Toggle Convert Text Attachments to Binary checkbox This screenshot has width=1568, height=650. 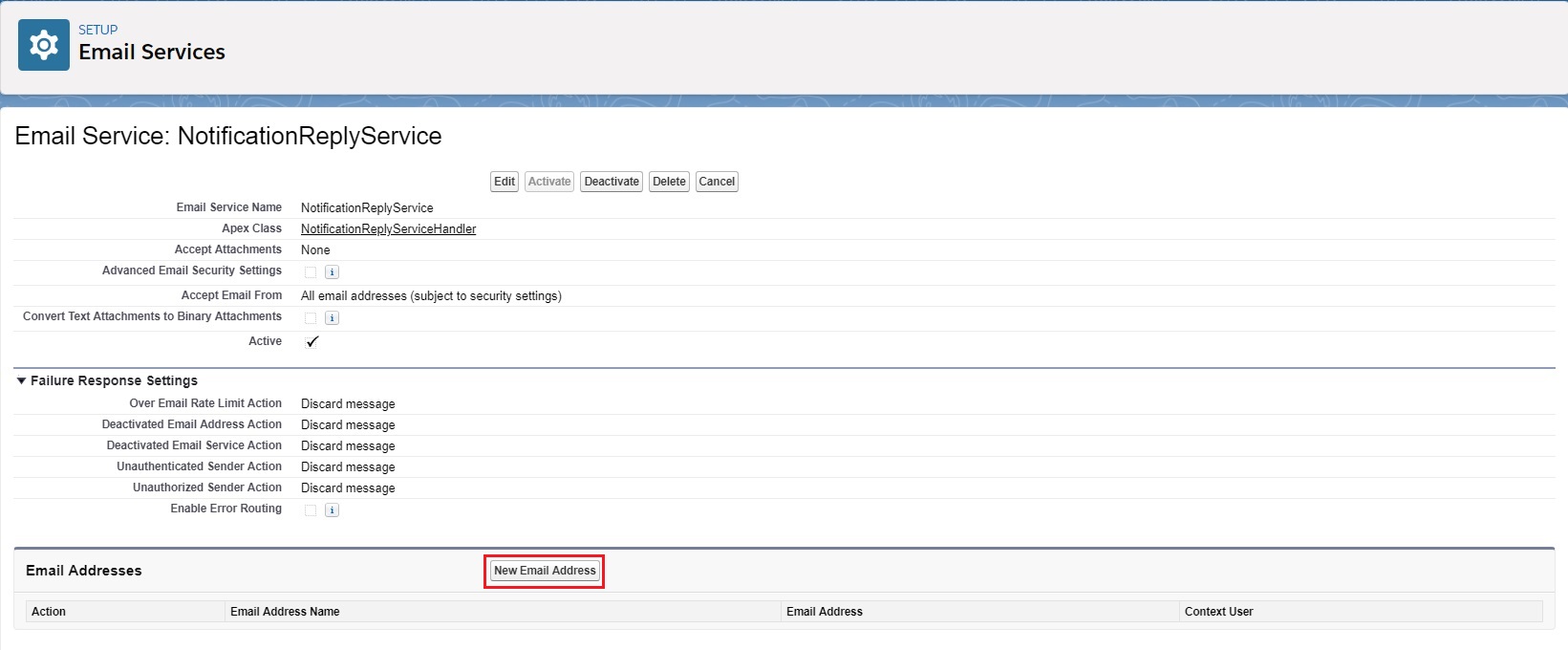coord(310,318)
